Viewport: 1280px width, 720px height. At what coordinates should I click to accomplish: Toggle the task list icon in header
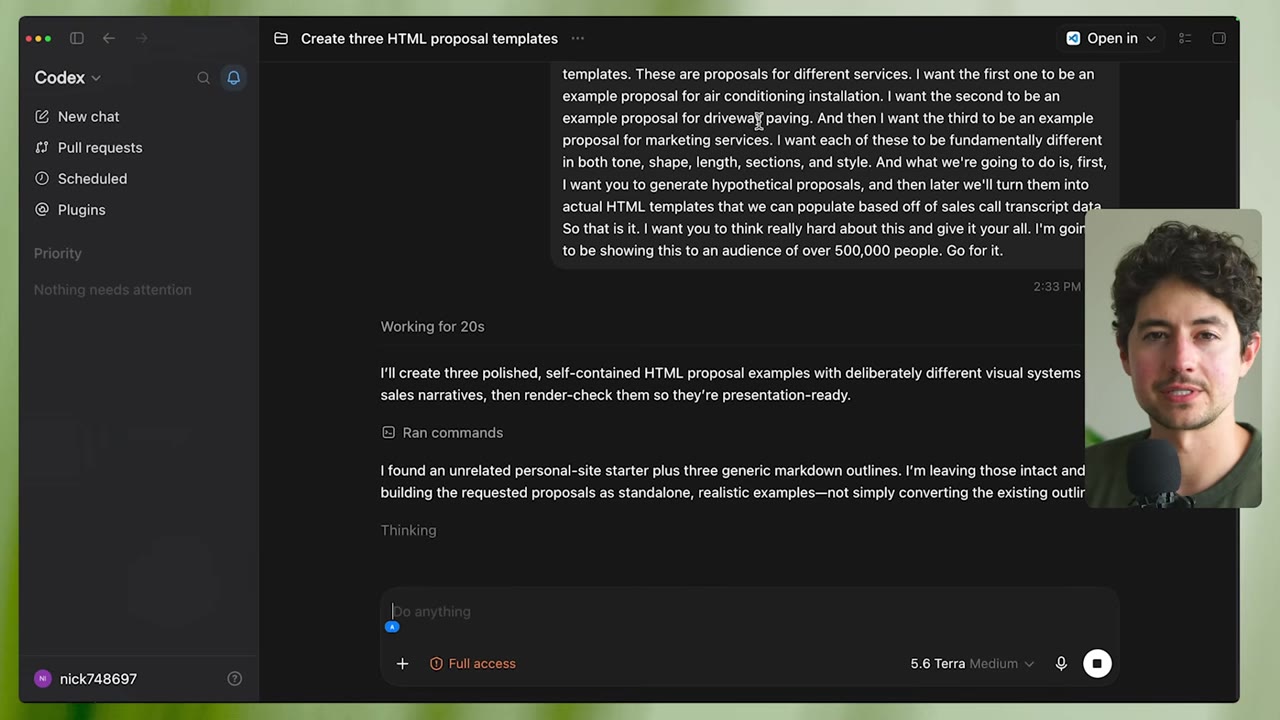(x=1185, y=38)
